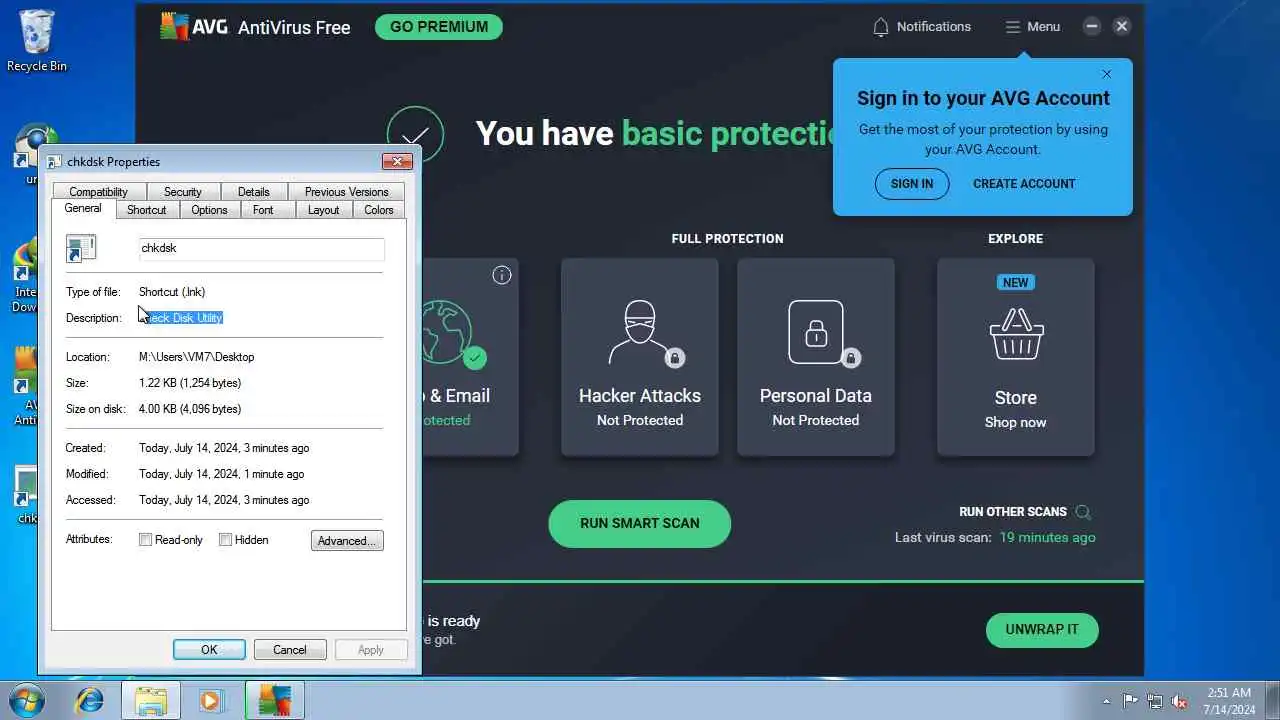Viewport: 1280px width, 720px height.
Task: Click the SIGN IN button
Action: click(912, 184)
